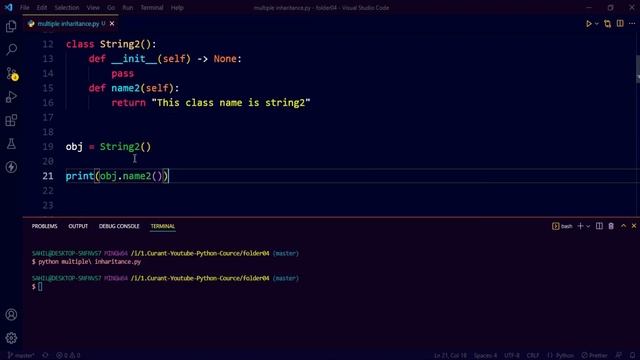Click the 'pass' keyword on line 14
Image resolution: width=640 pixels, height=360 pixels.
[122, 73]
